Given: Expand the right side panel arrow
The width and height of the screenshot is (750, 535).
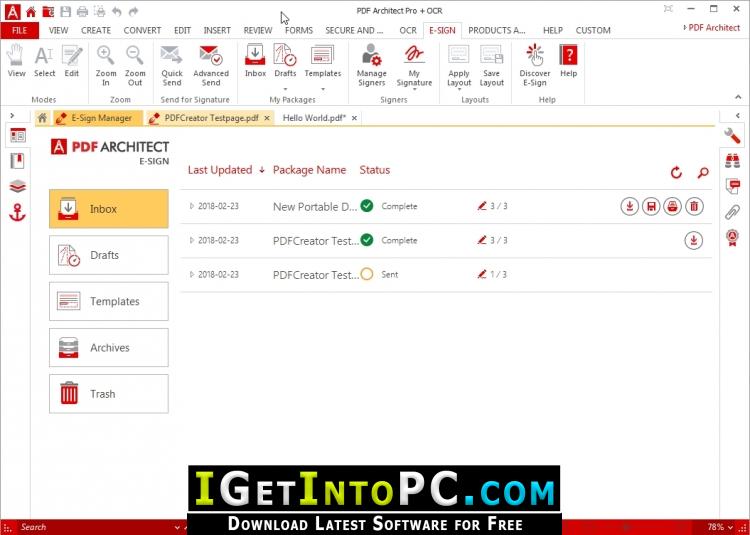Looking at the screenshot, I should click(x=738, y=116).
